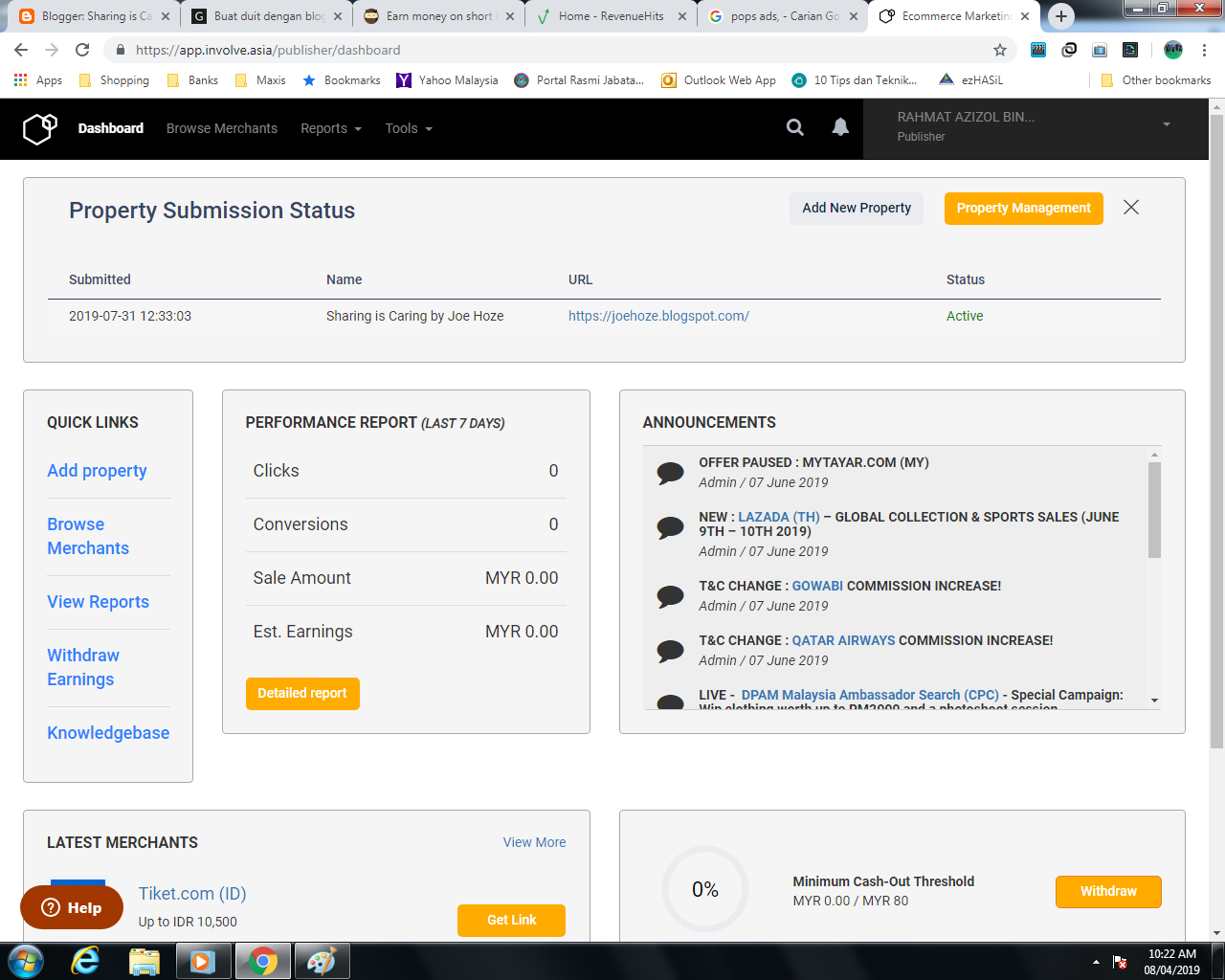Open the Banks bookmarks folder

[x=192, y=80]
